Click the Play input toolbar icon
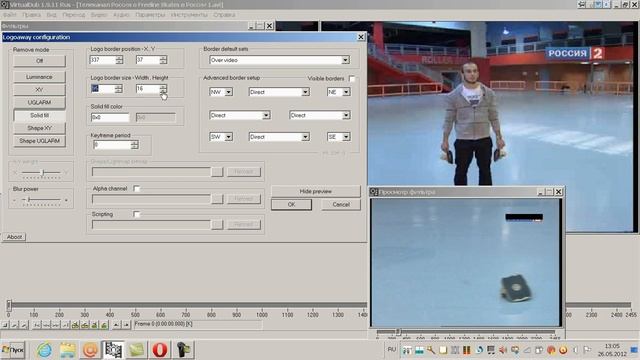Image resolution: width=640 pixels, height=360 pixels. click(15, 325)
